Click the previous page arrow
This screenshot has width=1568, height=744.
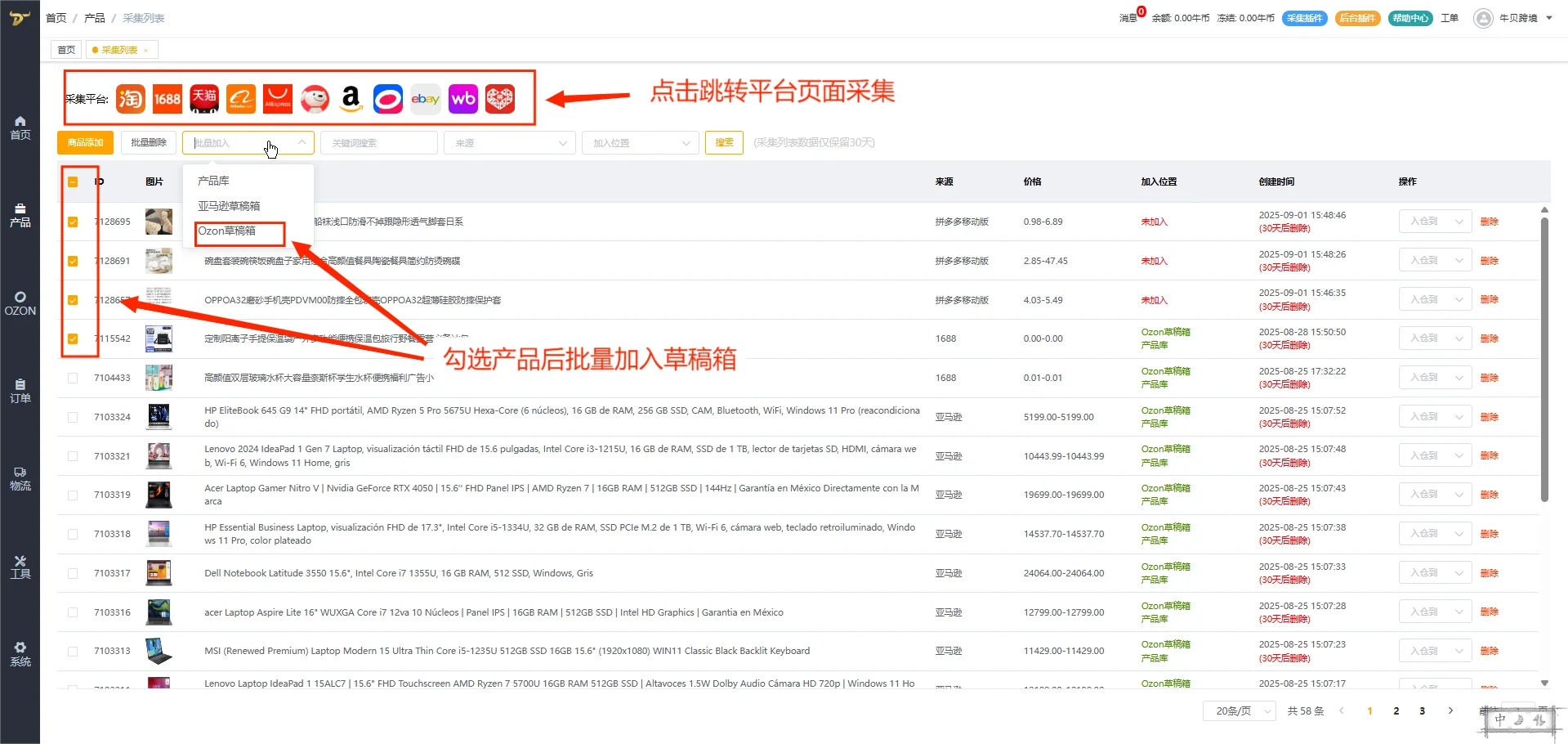tap(1342, 710)
